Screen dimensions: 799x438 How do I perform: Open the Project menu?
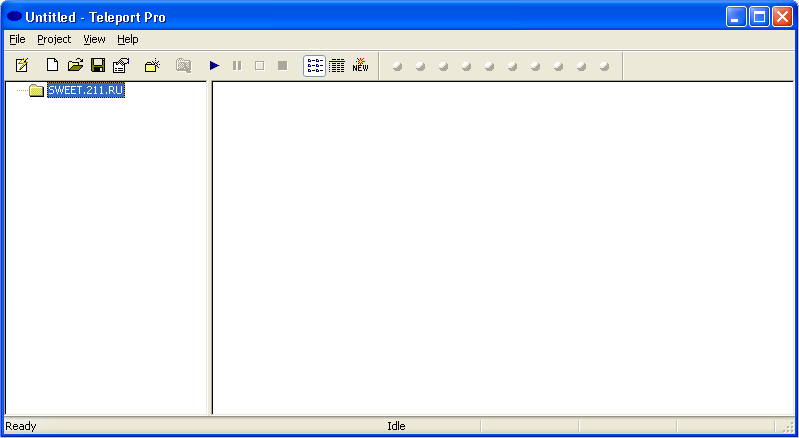54,39
